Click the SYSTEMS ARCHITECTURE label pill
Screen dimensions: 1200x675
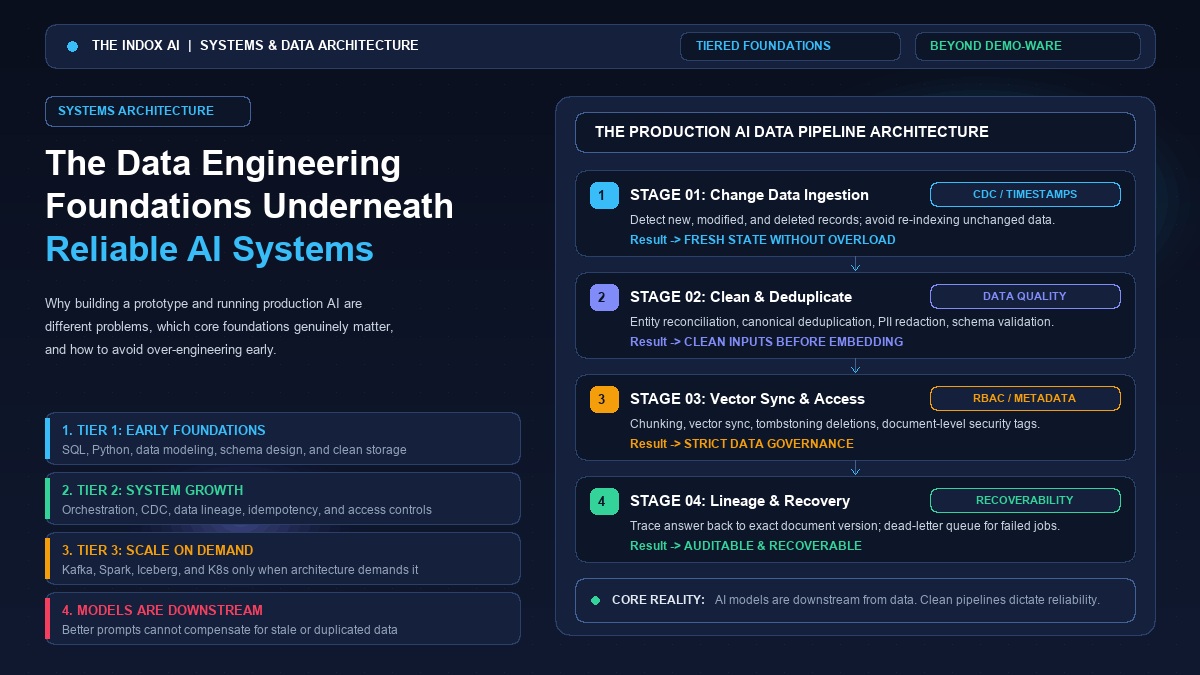[148, 111]
